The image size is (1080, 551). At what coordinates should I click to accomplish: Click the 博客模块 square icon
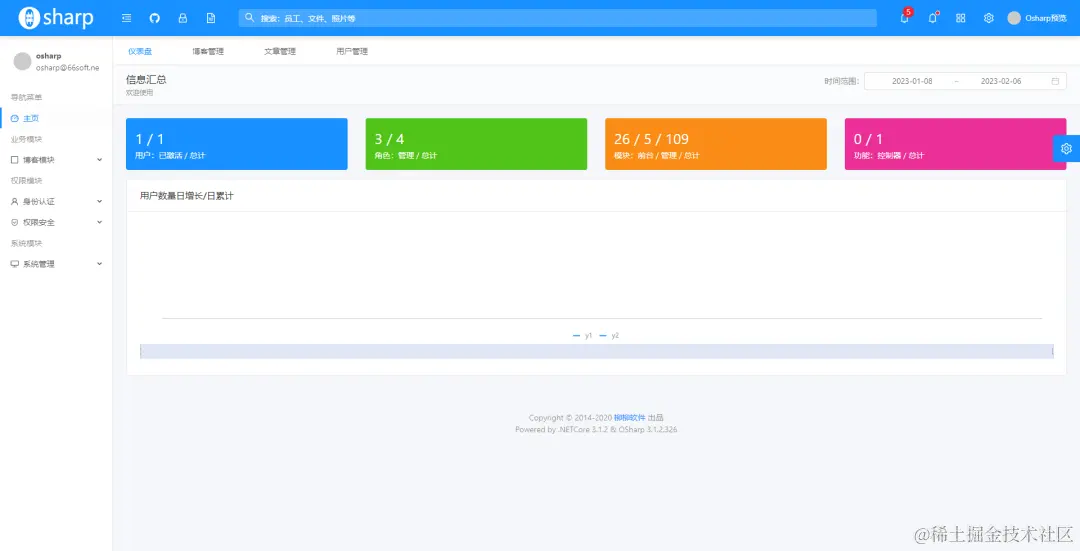14,160
